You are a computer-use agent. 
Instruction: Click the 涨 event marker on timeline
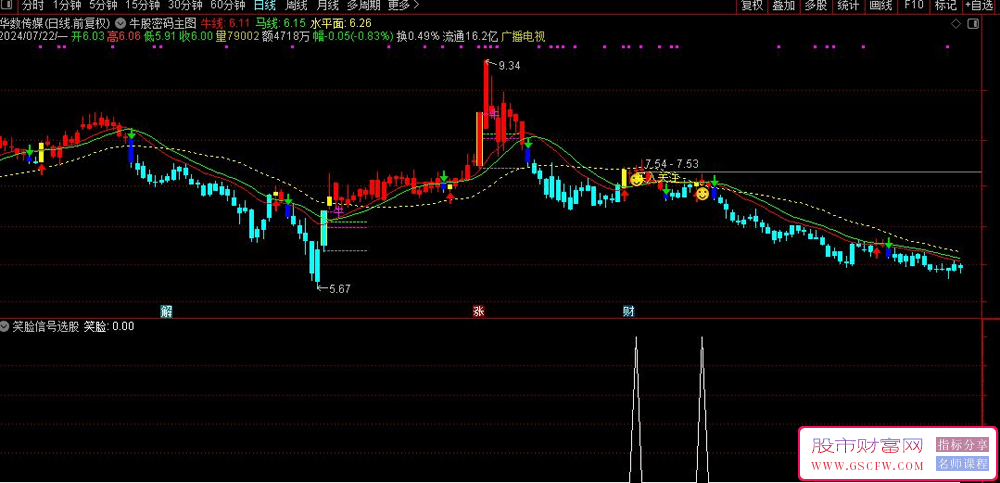click(x=478, y=311)
